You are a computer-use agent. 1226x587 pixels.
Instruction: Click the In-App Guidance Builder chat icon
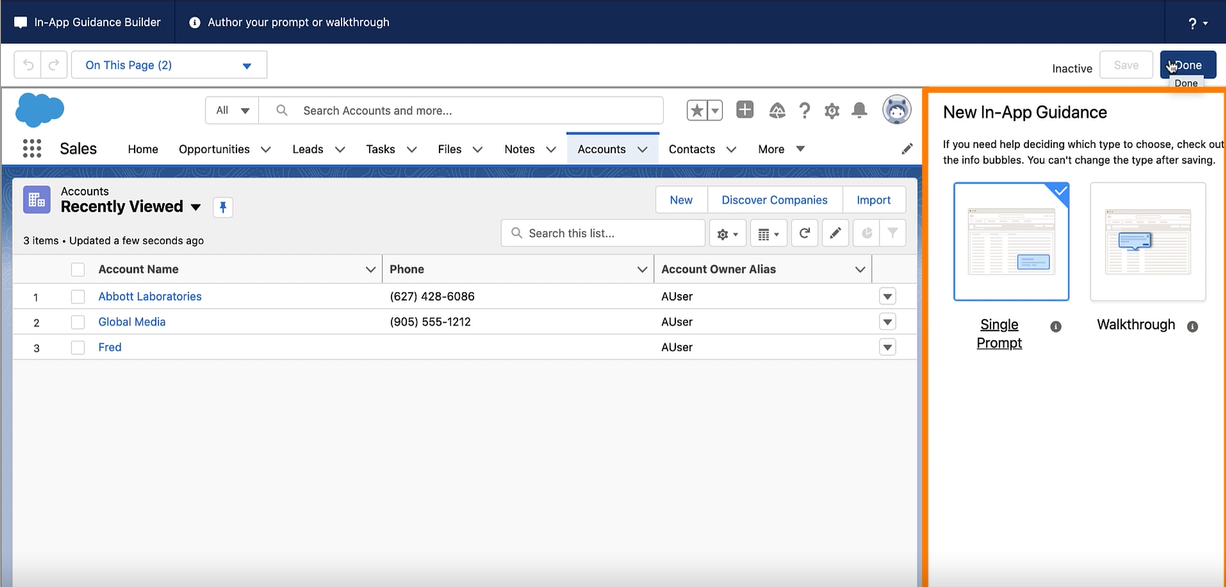coord(21,22)
